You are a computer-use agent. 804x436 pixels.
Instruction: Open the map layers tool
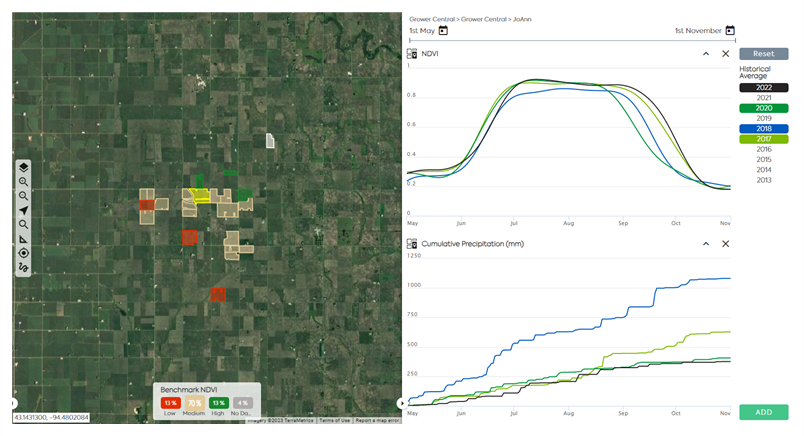pos(23,167)
